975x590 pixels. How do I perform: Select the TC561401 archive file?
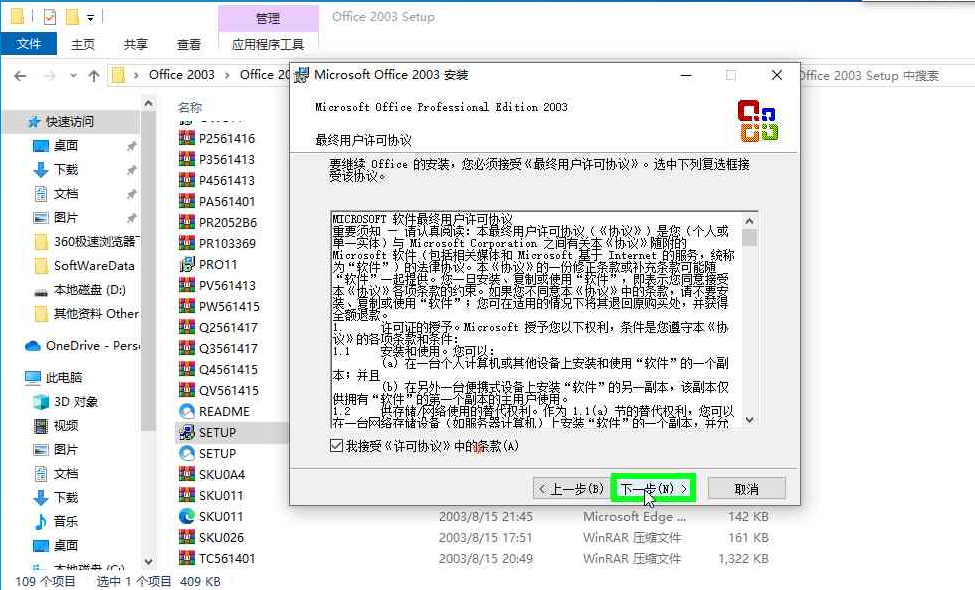pyautogui.click(x=218, y=558)
